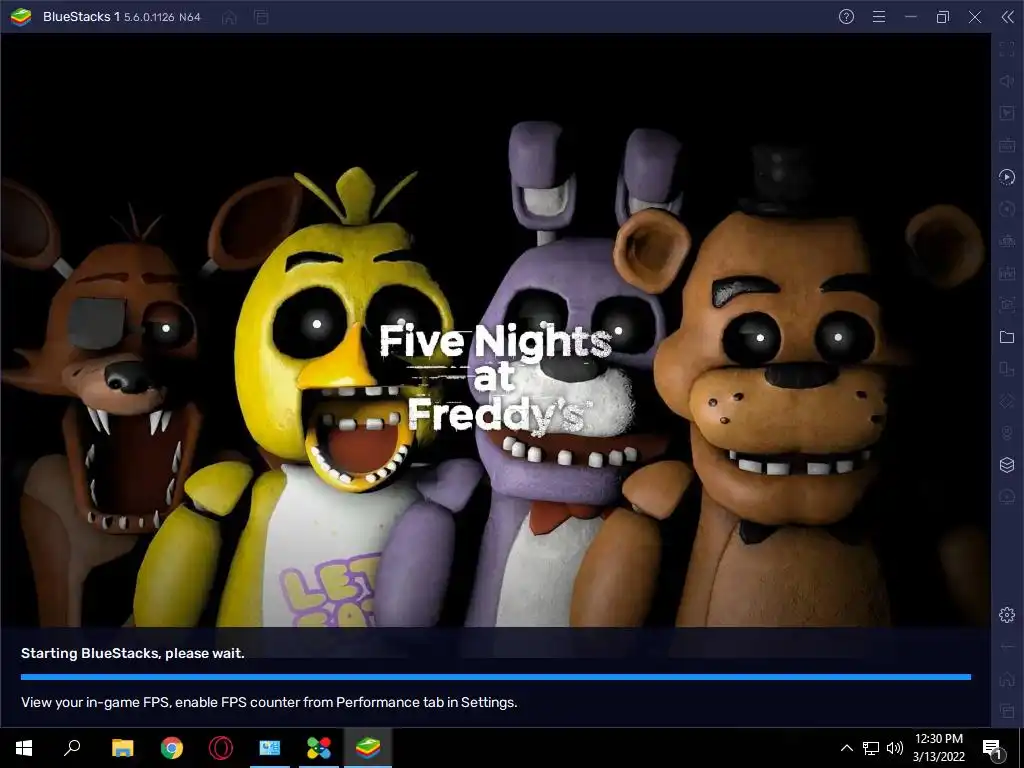This screenshot has width=1024, height=768.
Task: Rotate the screen using the side toolbar icon
Action: (1007, 369)
